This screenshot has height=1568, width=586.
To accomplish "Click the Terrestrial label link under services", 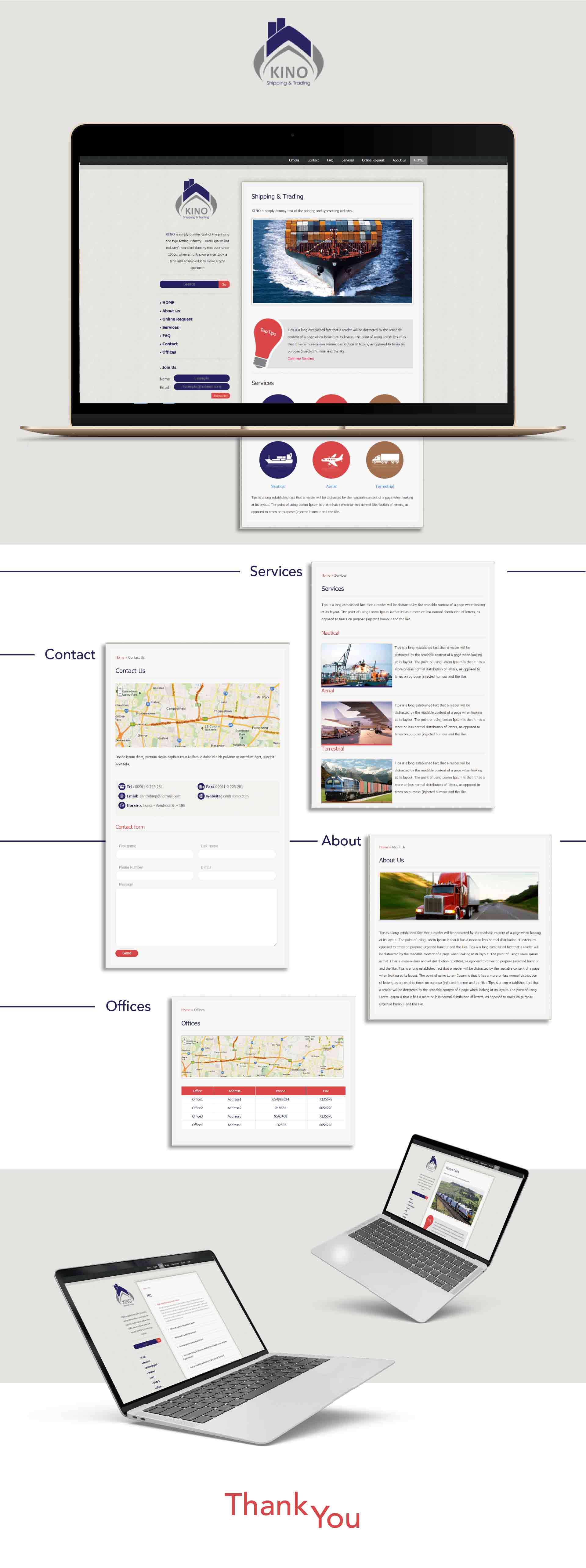I will [x=385, y=486].
